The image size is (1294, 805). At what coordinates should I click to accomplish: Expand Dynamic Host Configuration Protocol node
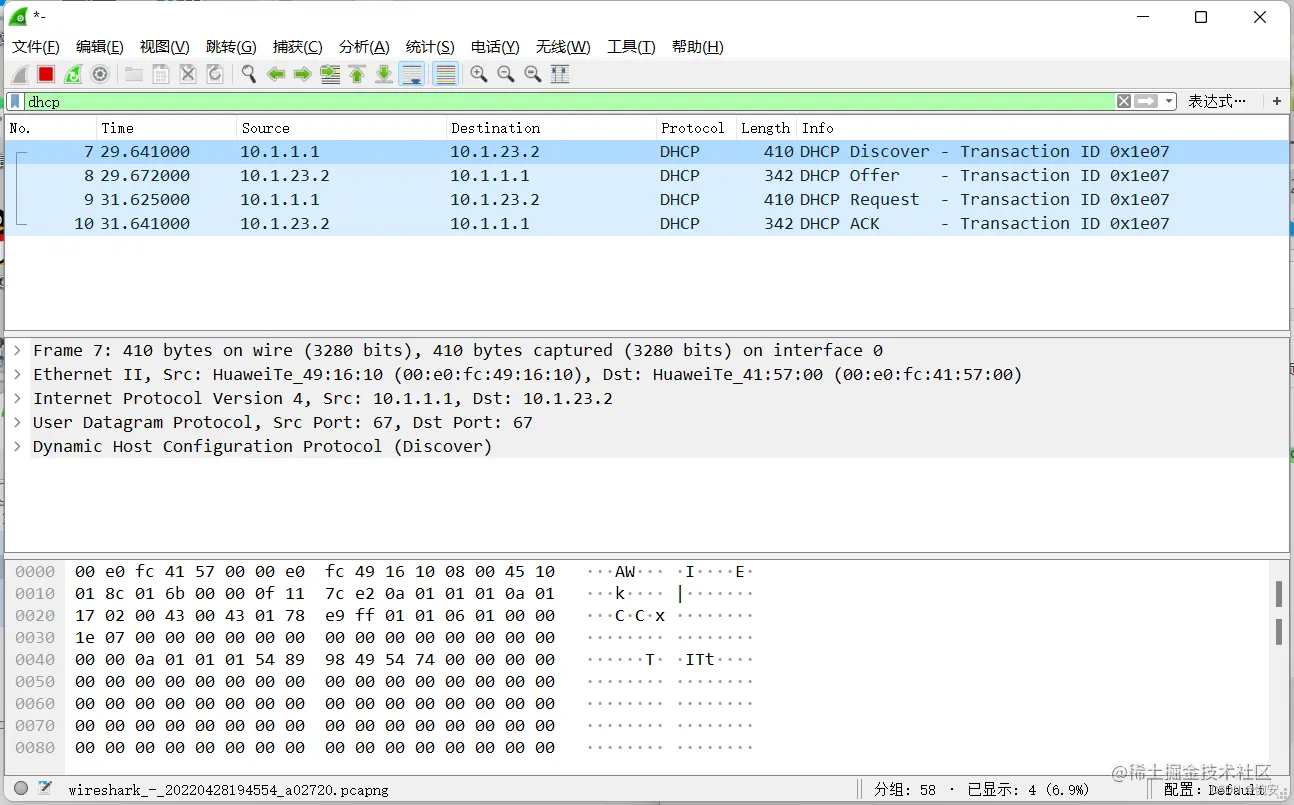(17, 446)
